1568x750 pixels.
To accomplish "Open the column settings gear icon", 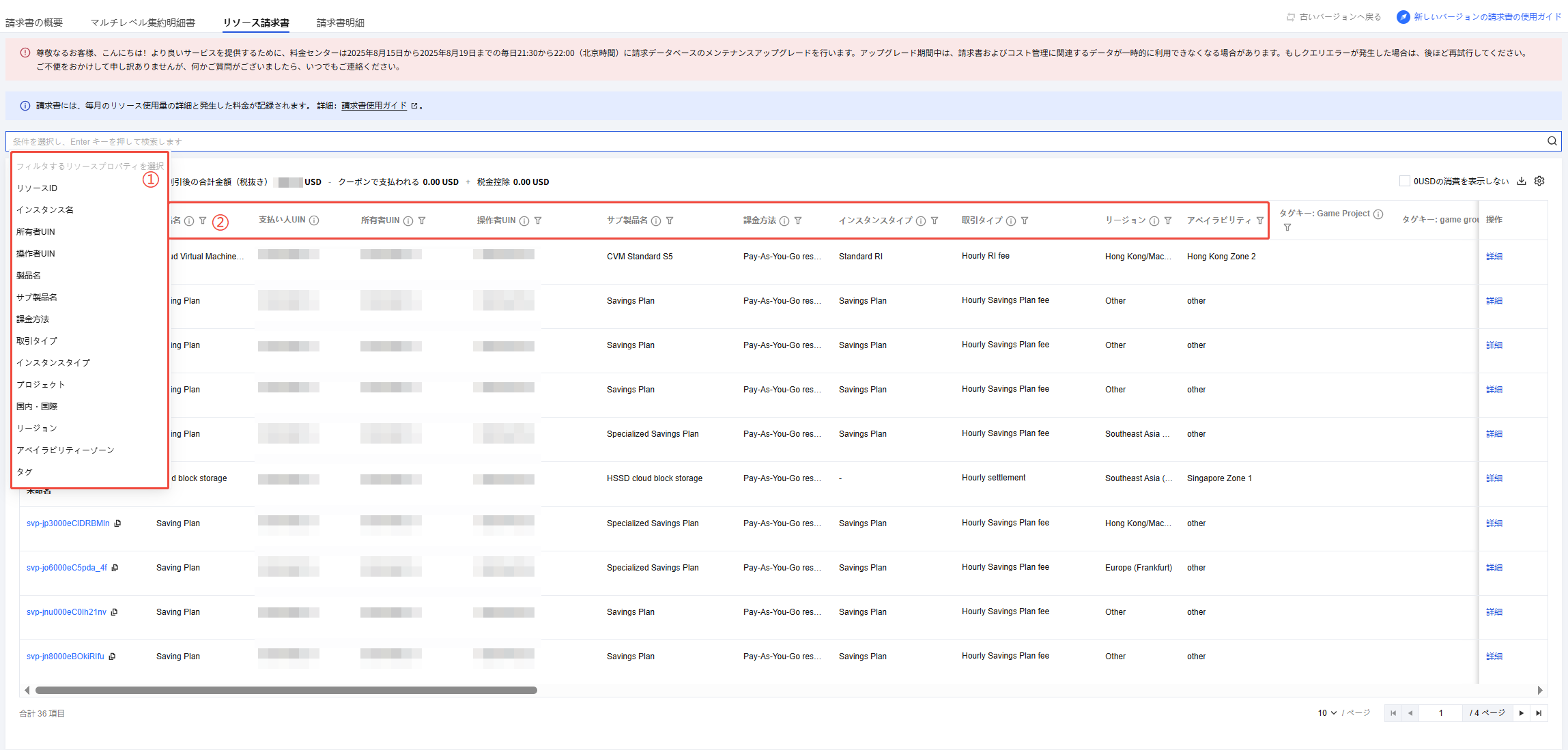I will point(1539,182).
